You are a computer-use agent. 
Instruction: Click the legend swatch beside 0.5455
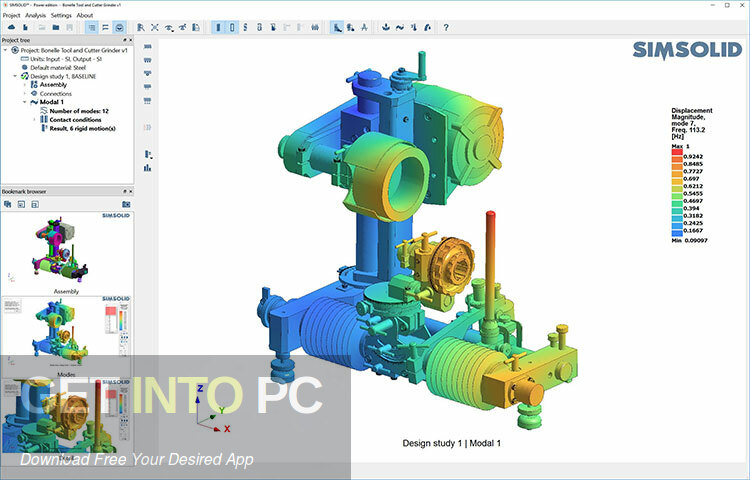point(677,194)
